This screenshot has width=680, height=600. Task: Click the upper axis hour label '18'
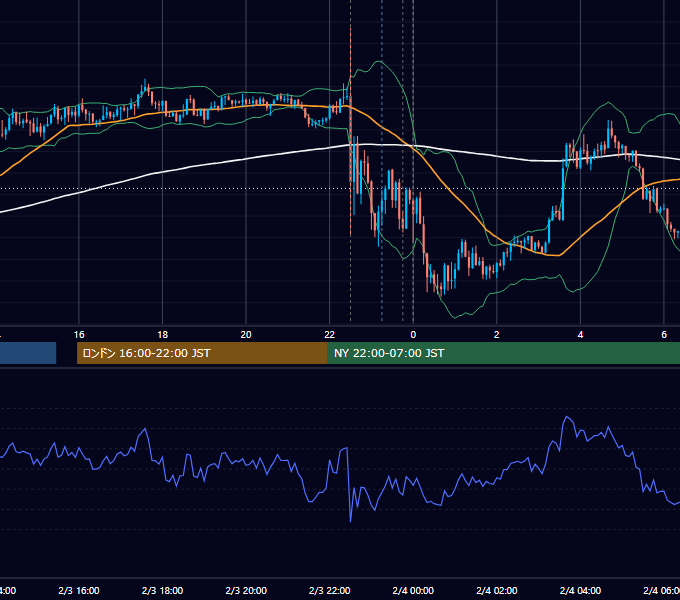click(x=163, y=335)
